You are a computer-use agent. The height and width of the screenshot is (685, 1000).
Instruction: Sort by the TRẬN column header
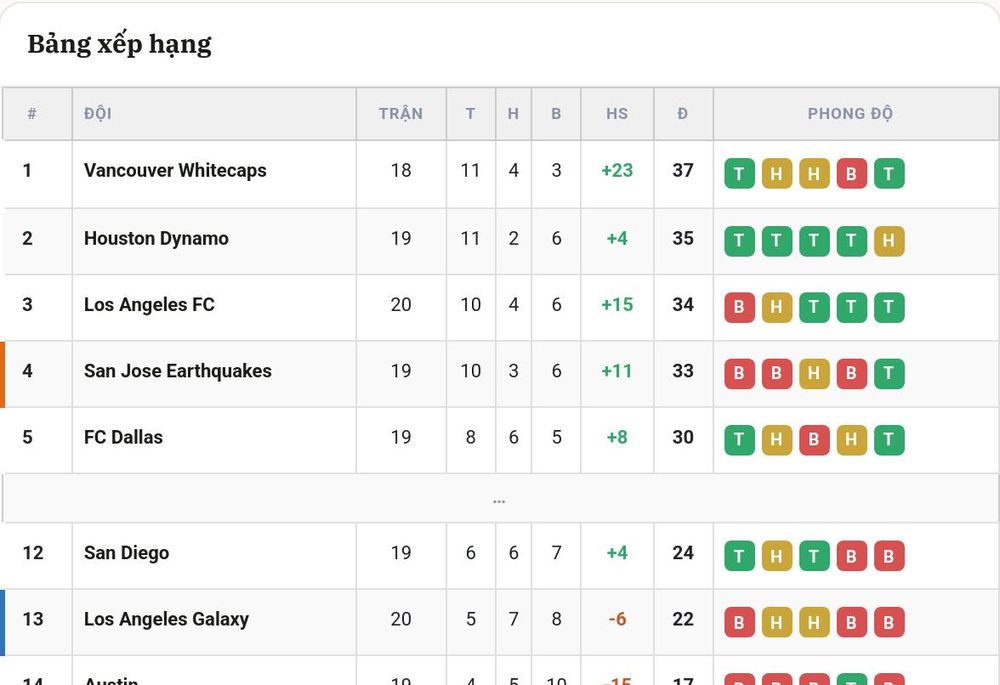pyautogui.click(x=401, y=114)
